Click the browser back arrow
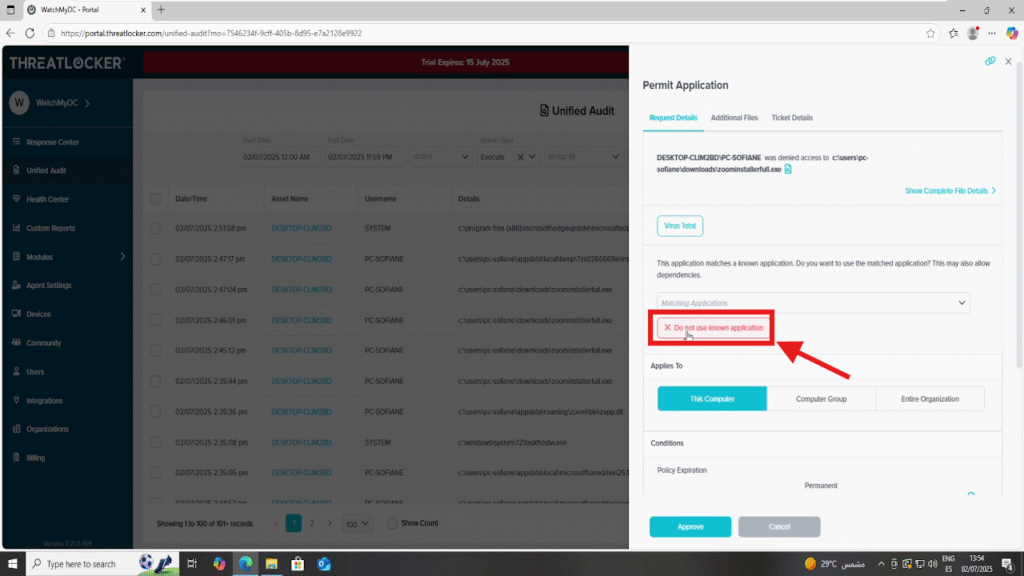Image resolution: width=1024 pixels, height=576 pixels. click(10, 33)
